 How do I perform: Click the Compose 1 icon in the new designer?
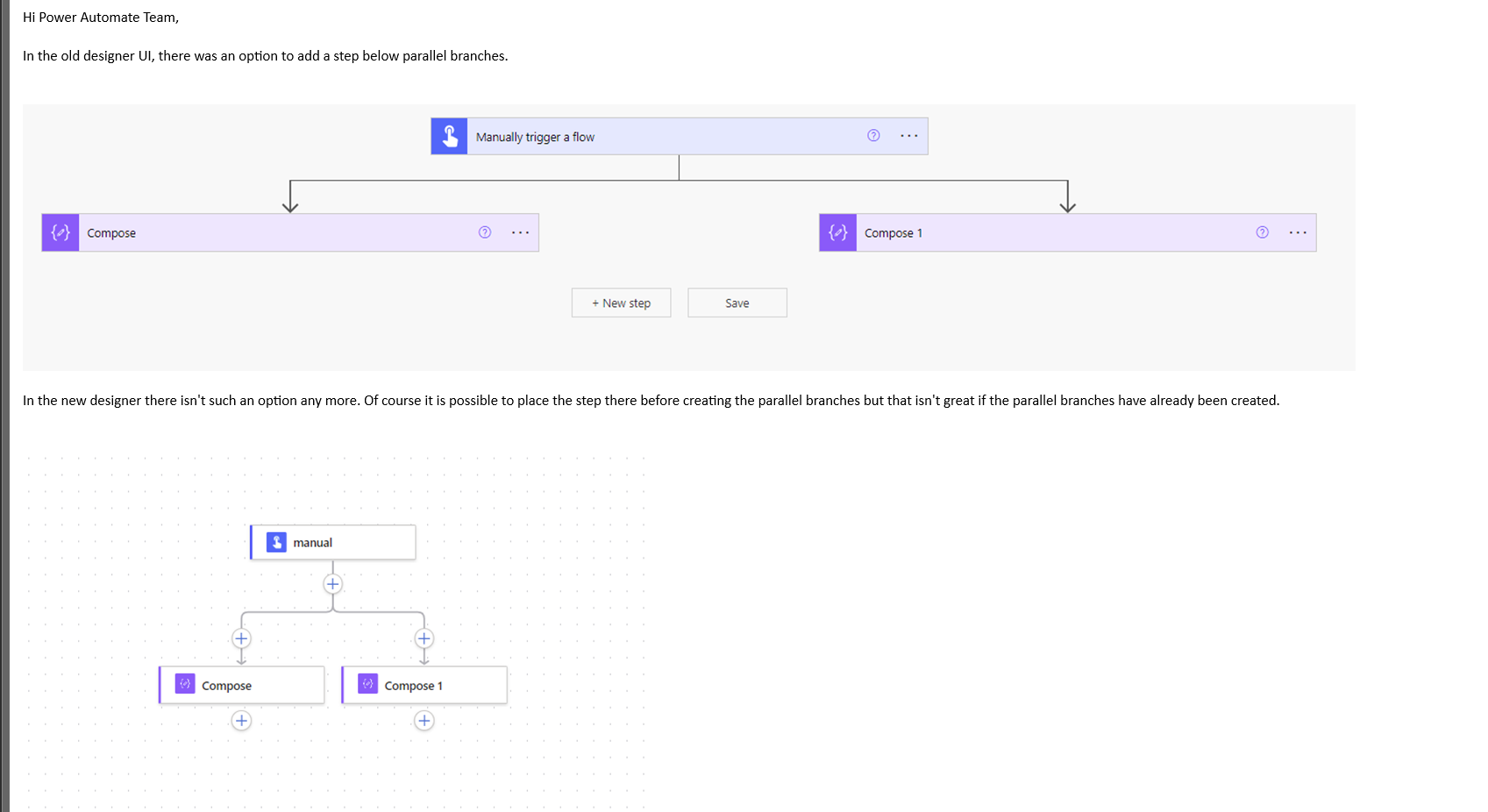[367, 684]
